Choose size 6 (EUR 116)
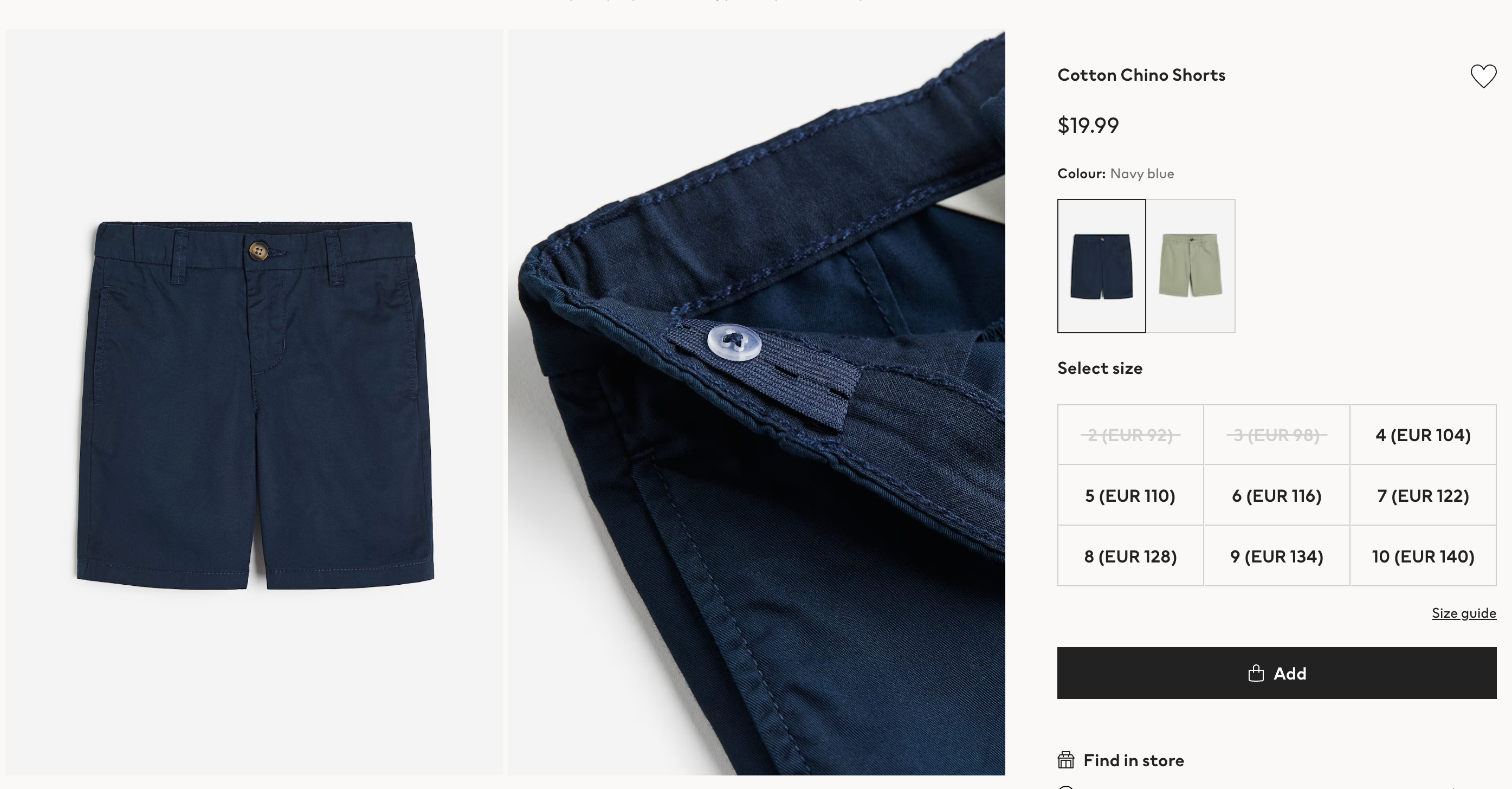Viewport: 1512px width, 789px height. (1277, 495)
